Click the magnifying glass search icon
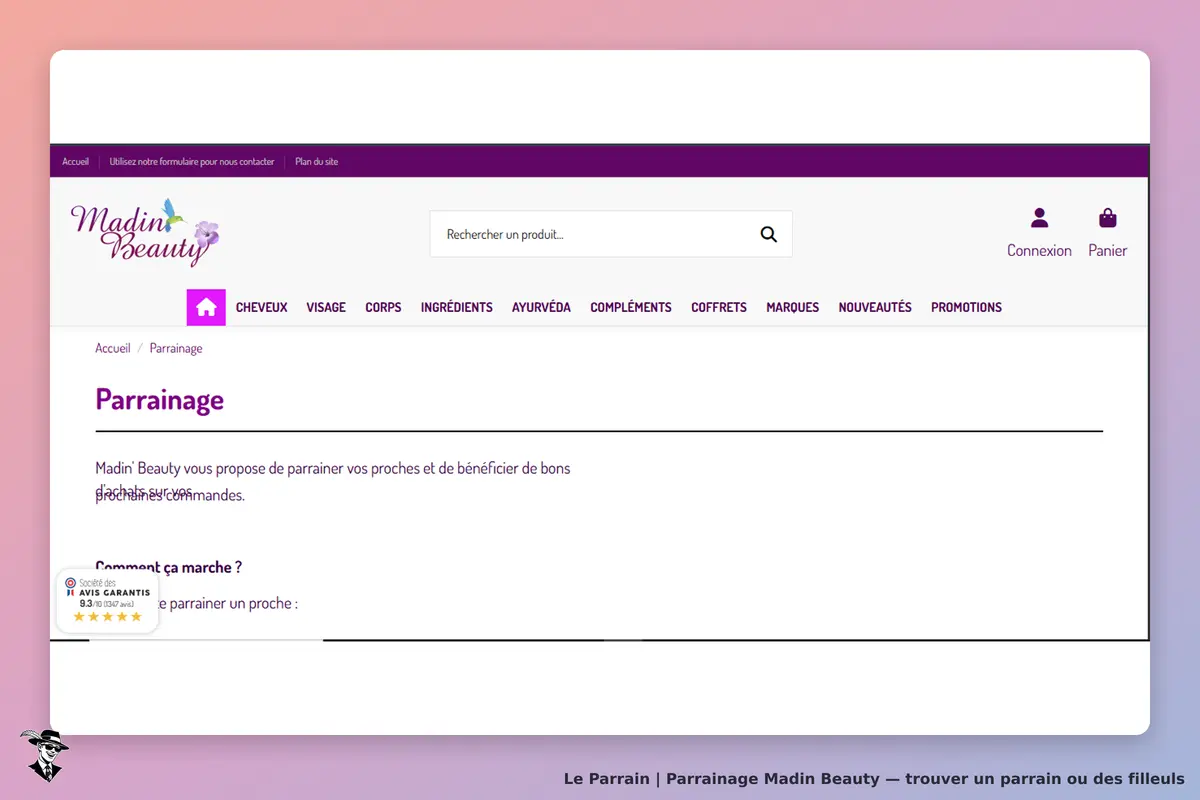 [x=768, y=234]
